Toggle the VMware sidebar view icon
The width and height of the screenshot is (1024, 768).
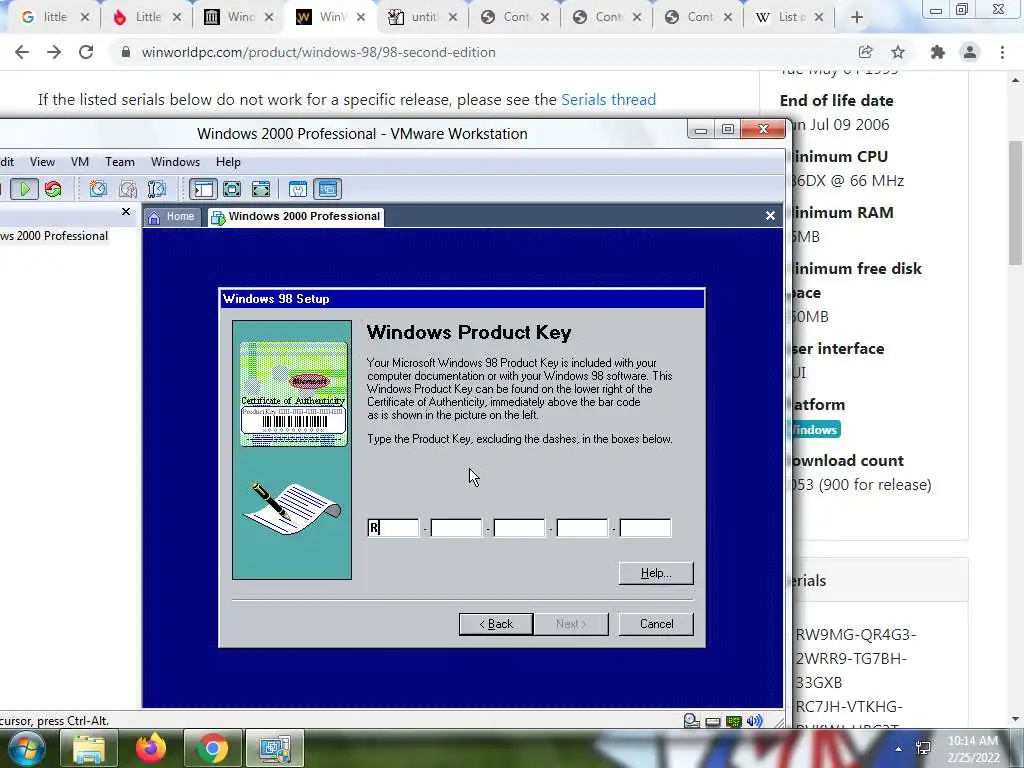[203, 189]
